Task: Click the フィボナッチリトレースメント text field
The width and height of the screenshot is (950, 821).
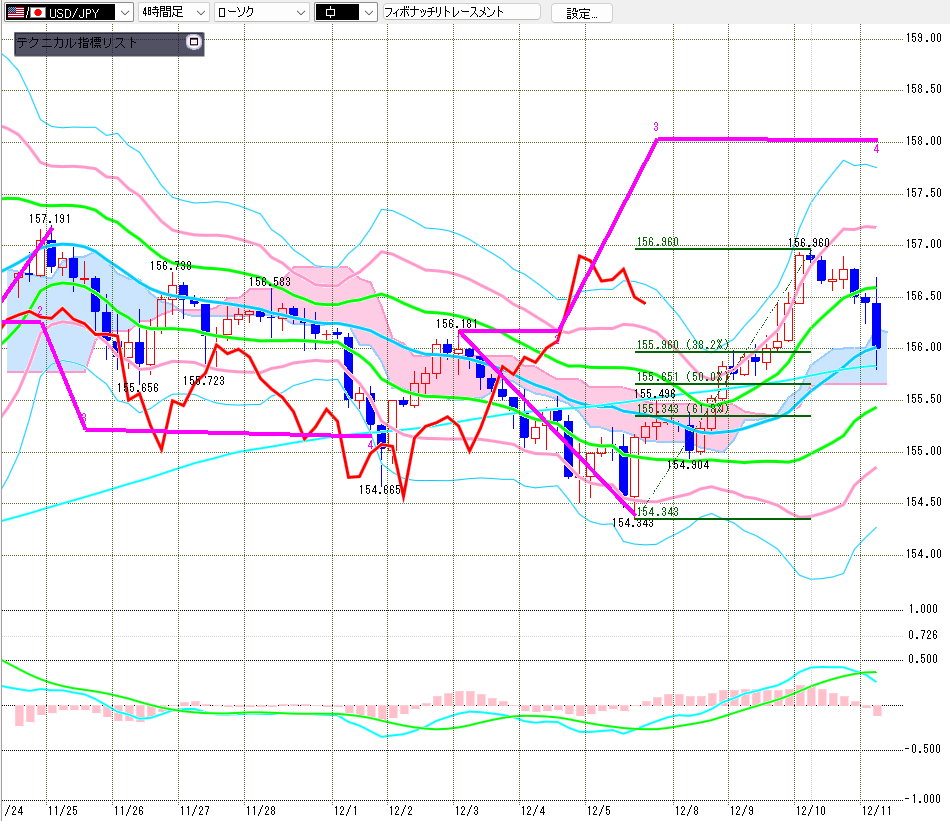Action: [x=460, y=12]
